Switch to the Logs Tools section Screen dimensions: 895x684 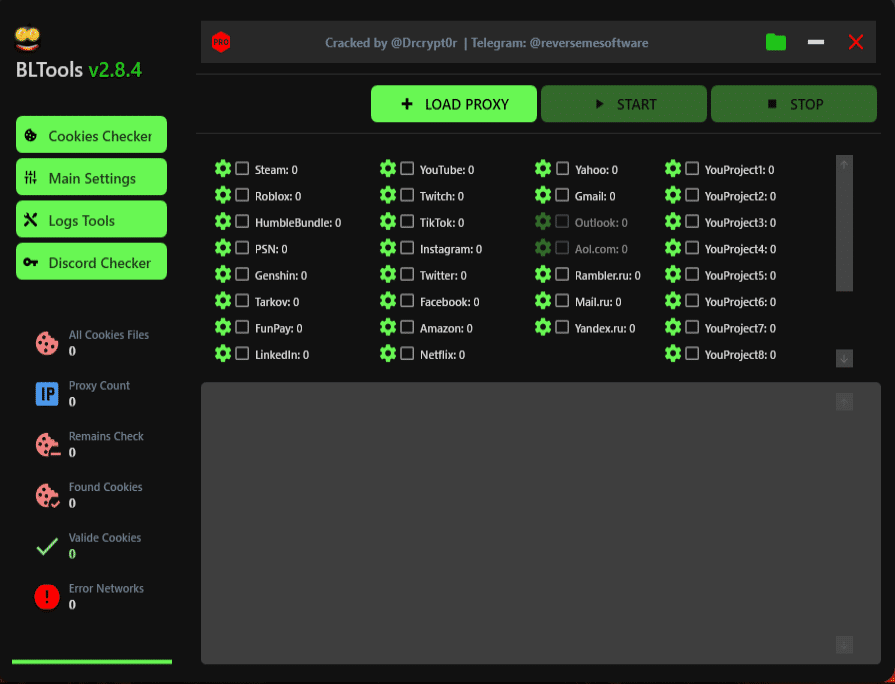point(91,220)
